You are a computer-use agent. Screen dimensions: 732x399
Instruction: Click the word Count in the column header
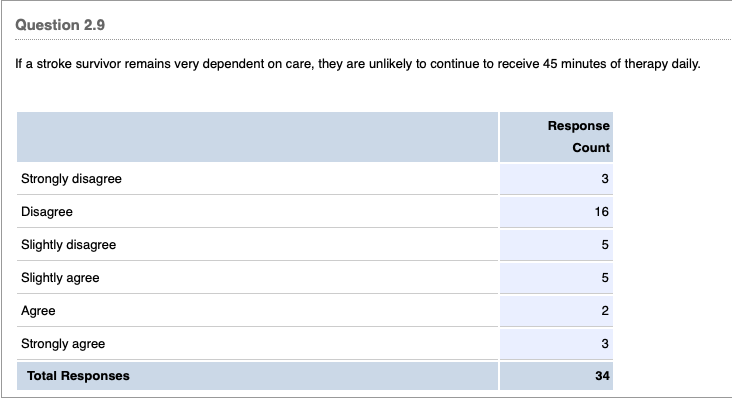coord(591,147)
